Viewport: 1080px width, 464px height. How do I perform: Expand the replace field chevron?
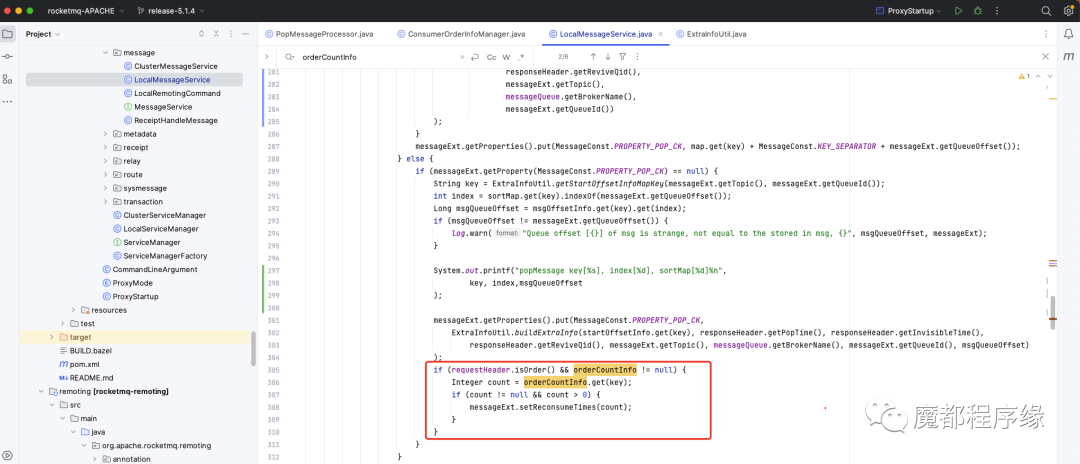(x=267, y=57)
